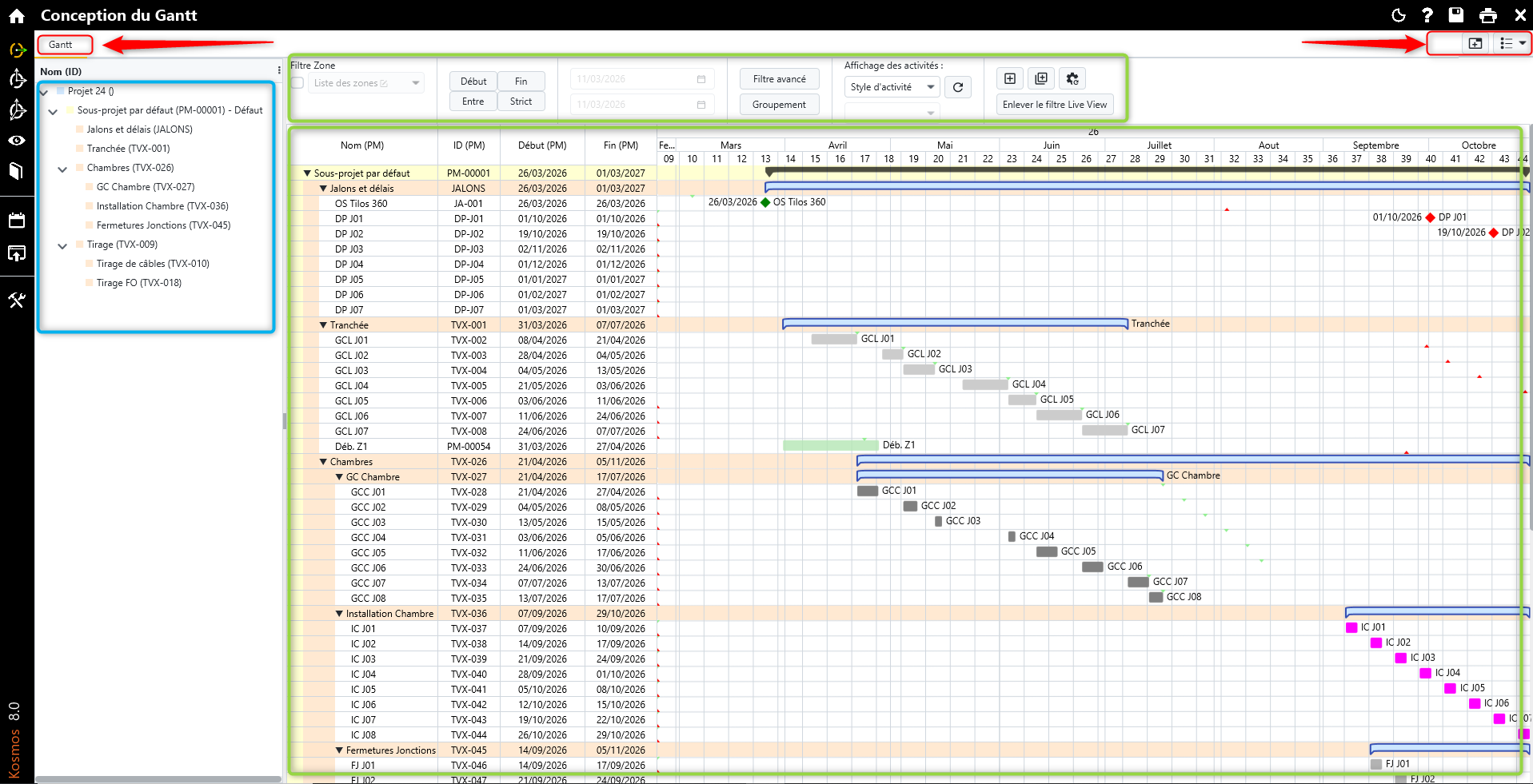Select the Gantt tab
Image resolution: width=1533 pixels, height=784 pixels.
[61, 45]
